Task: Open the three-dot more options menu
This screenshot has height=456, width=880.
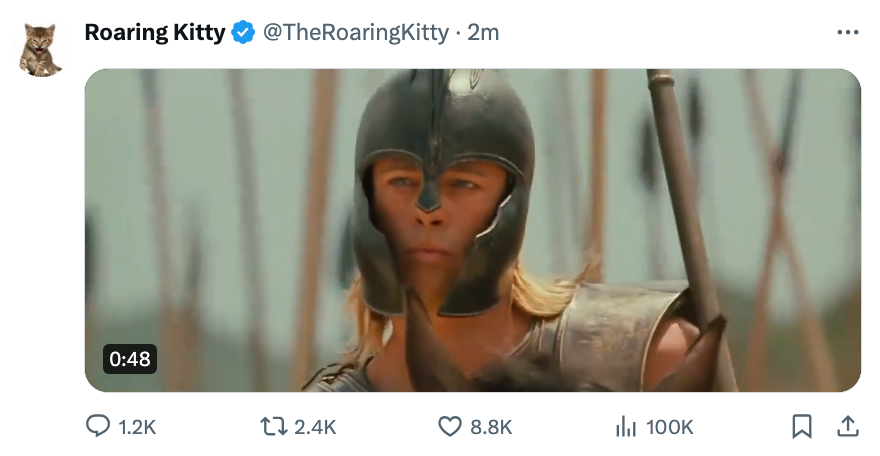Action: pos(847,33)
